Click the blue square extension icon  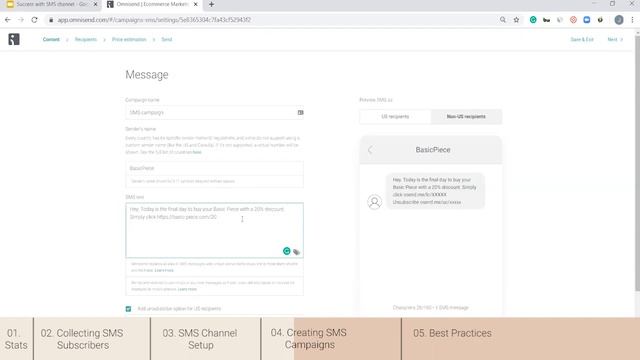(x=587, y=20)
